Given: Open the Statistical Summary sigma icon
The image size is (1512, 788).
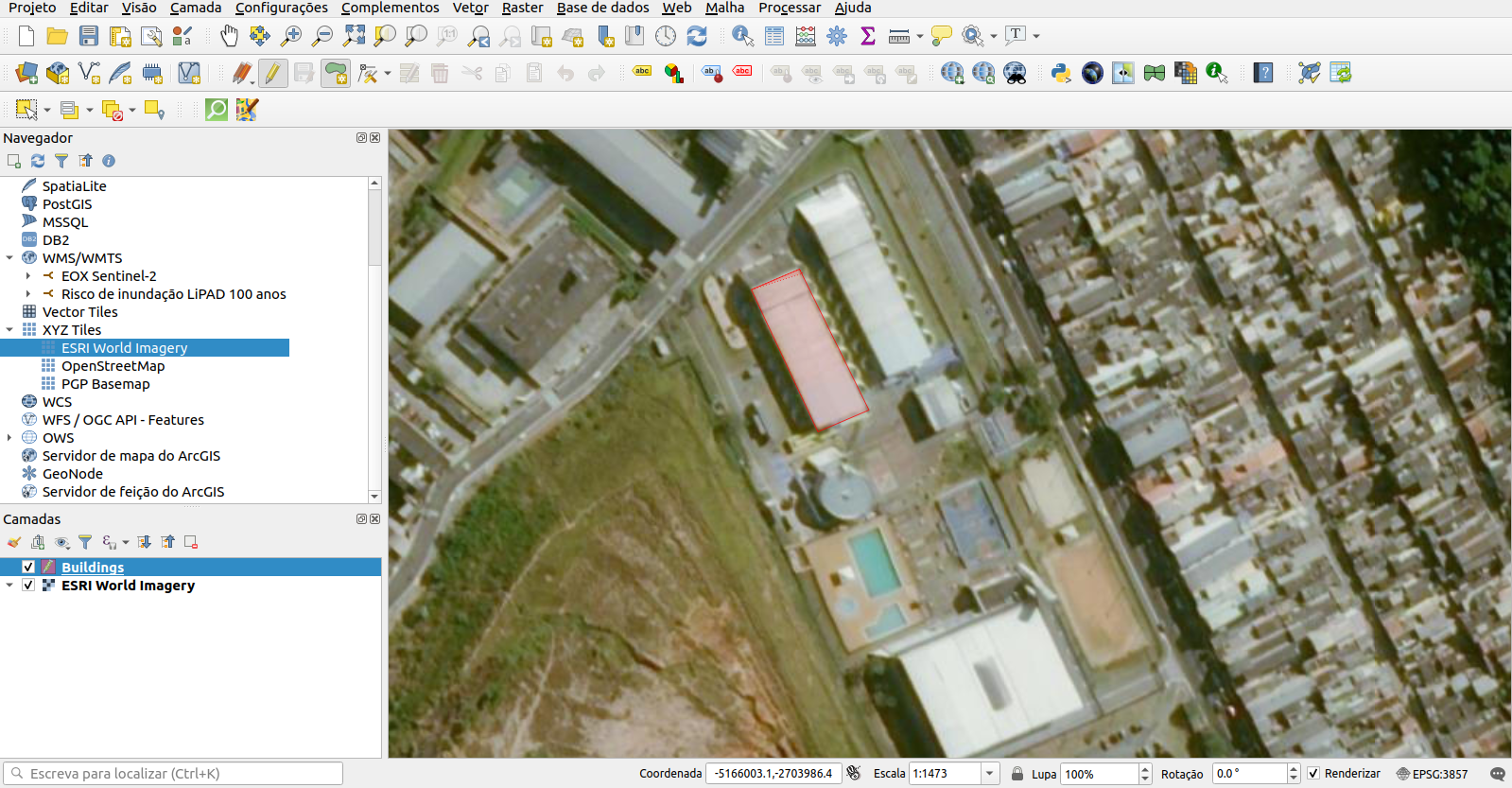Looking at the screenshot, I should pyautogui.click(x=868, y=36).
